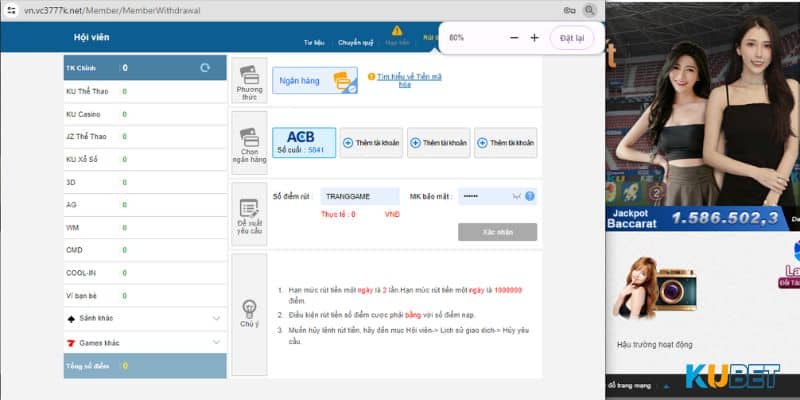Click the password key icon in address bar
800x400 pixels.
tap(569, 10)
